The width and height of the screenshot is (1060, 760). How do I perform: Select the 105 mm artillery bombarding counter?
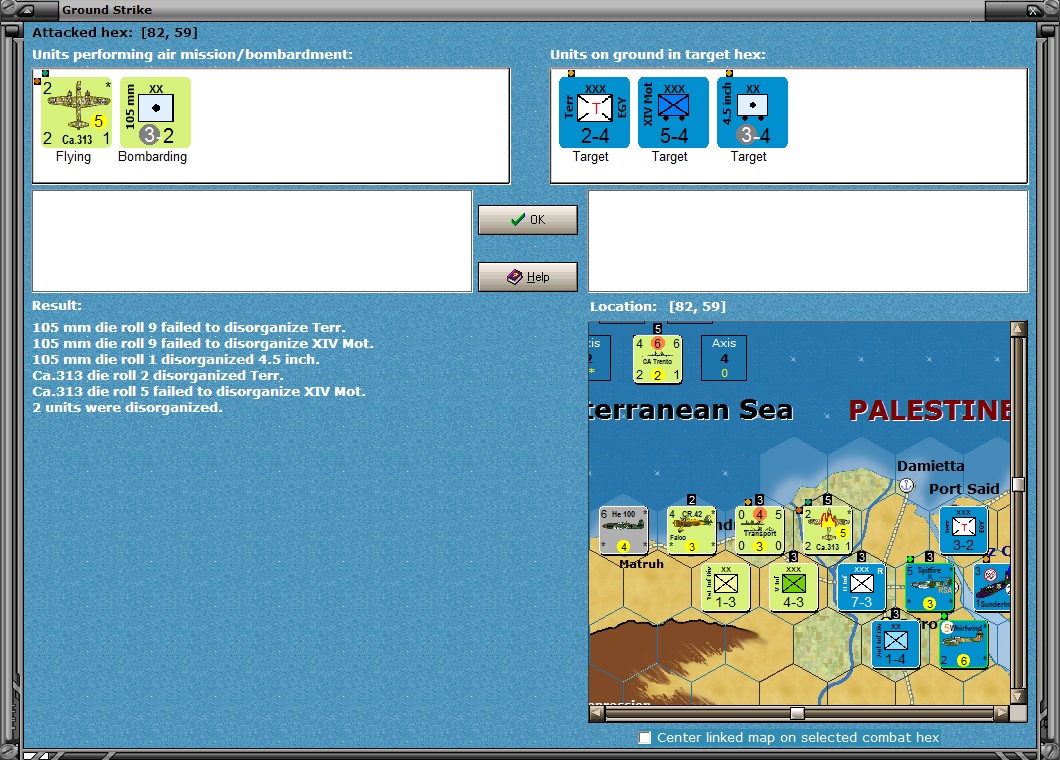click(155, 112)
